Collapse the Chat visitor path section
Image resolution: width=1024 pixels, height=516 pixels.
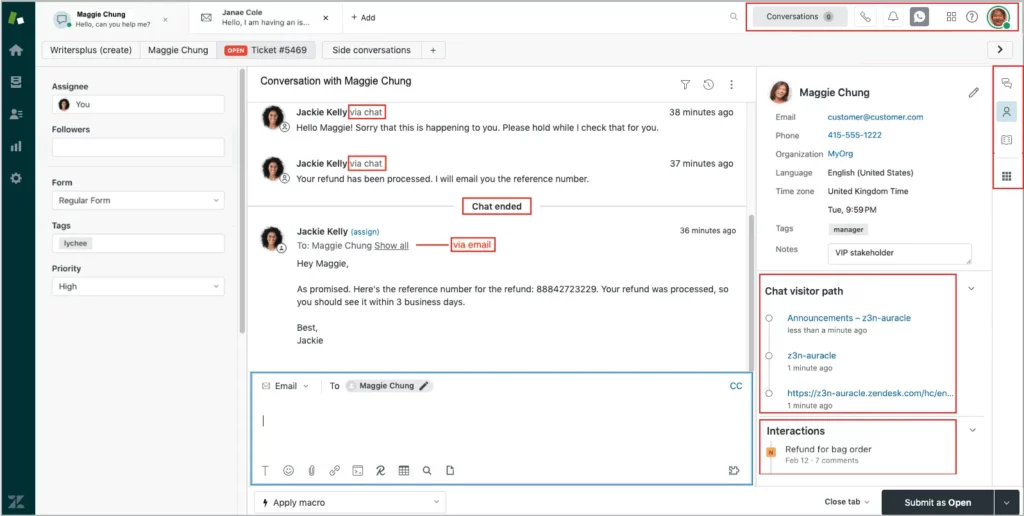(x=972, y=289)
